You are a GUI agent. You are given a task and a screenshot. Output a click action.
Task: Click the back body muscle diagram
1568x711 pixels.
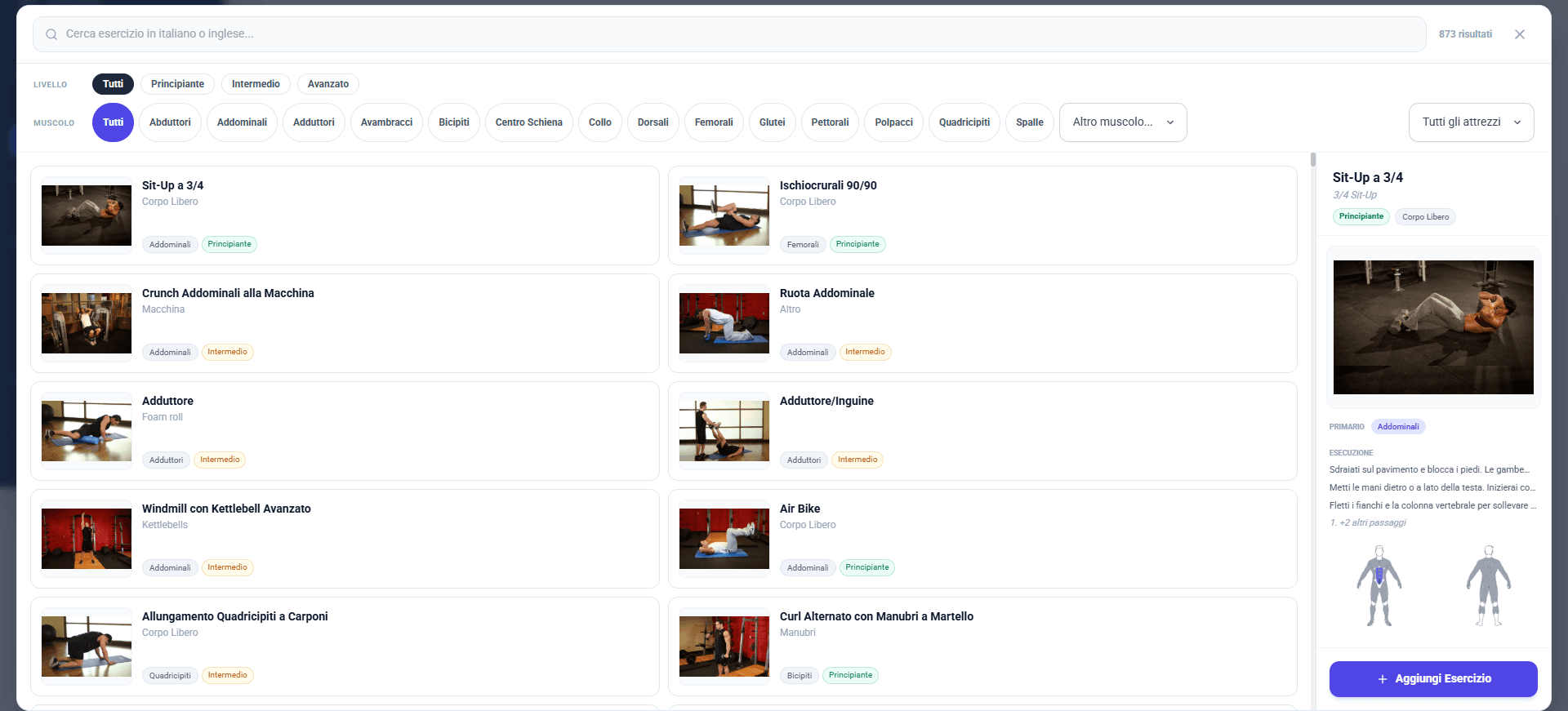click(x=1488, y=586)
